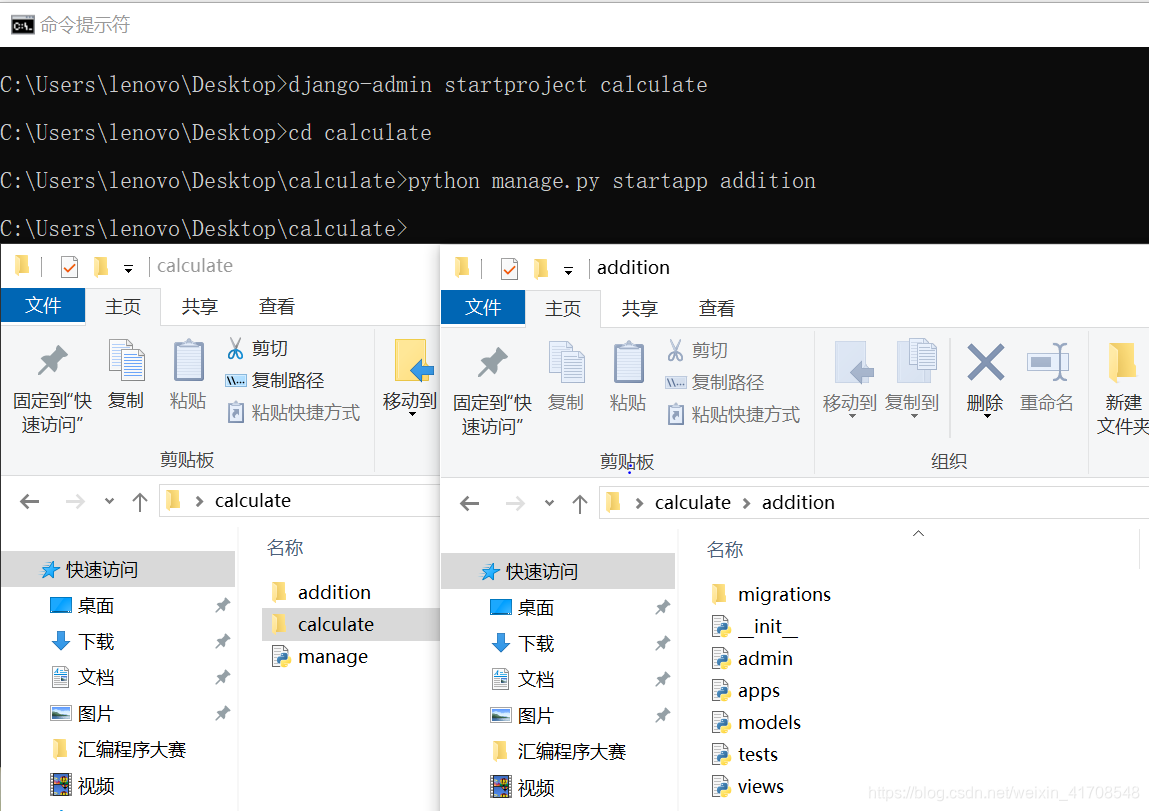Image resolution: width=1149 pixels, height=811 pixels.
Task: Switch to Share (共享) tab in calculate window
Action: (x=199, y=306)
